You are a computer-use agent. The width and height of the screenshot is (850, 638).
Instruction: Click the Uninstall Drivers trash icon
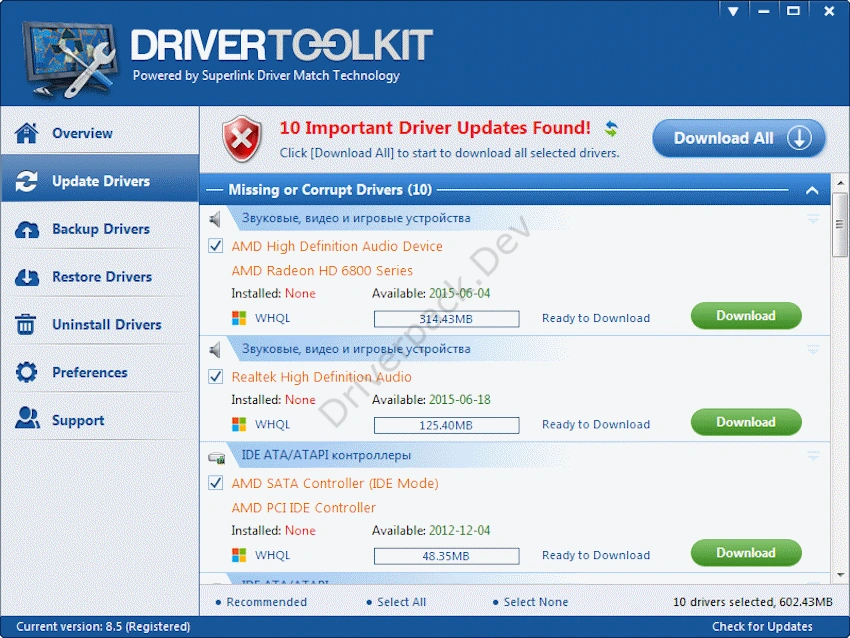coord(25,325)
